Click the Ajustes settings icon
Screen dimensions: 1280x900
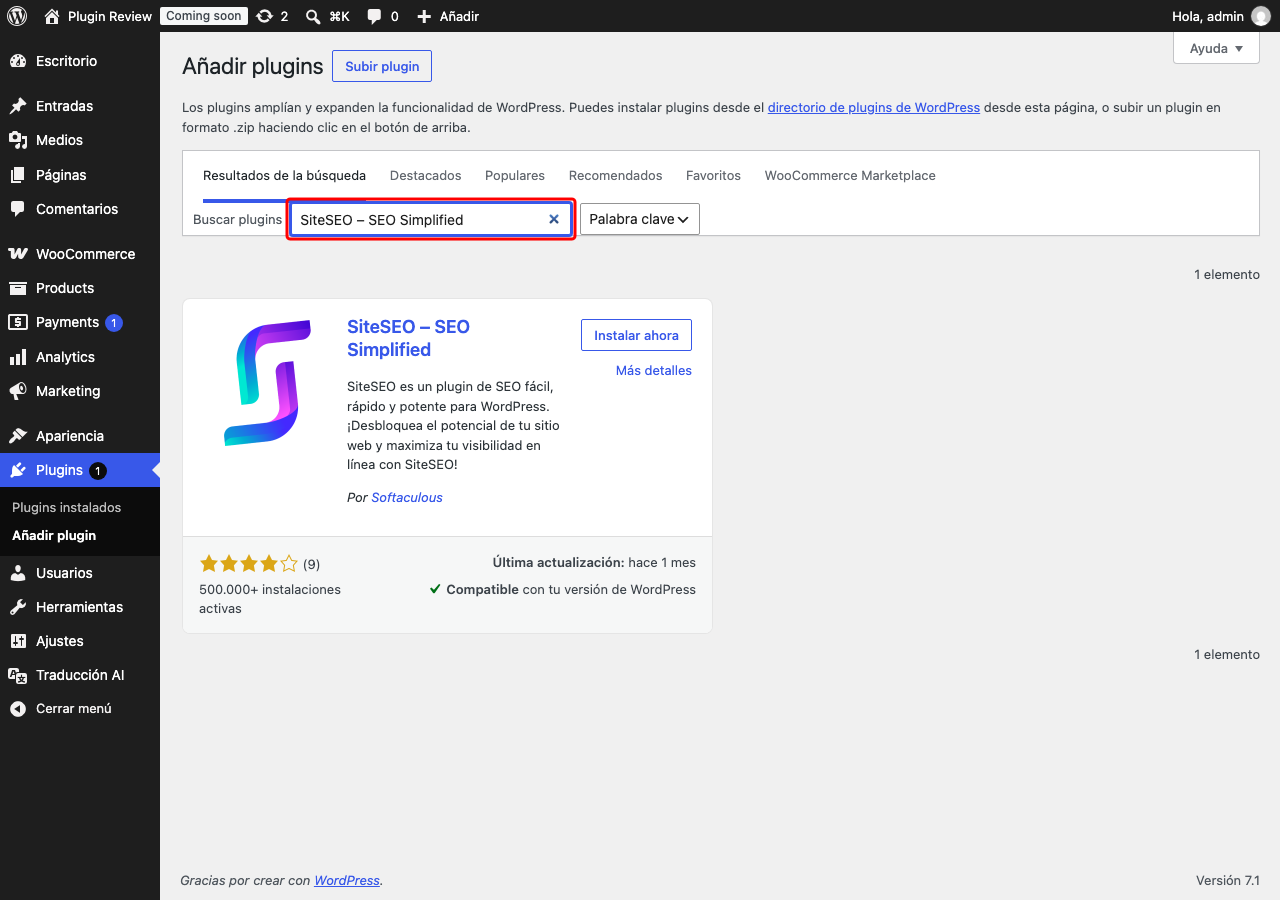(x=18, y=641)
